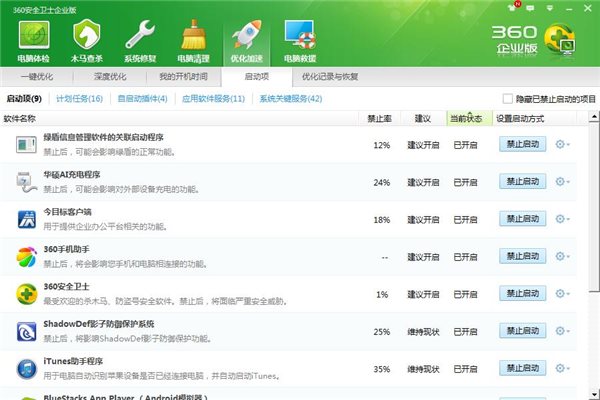
Task: Click the 绿盾信息管理软件 program icon
Action: click(26, 145)
